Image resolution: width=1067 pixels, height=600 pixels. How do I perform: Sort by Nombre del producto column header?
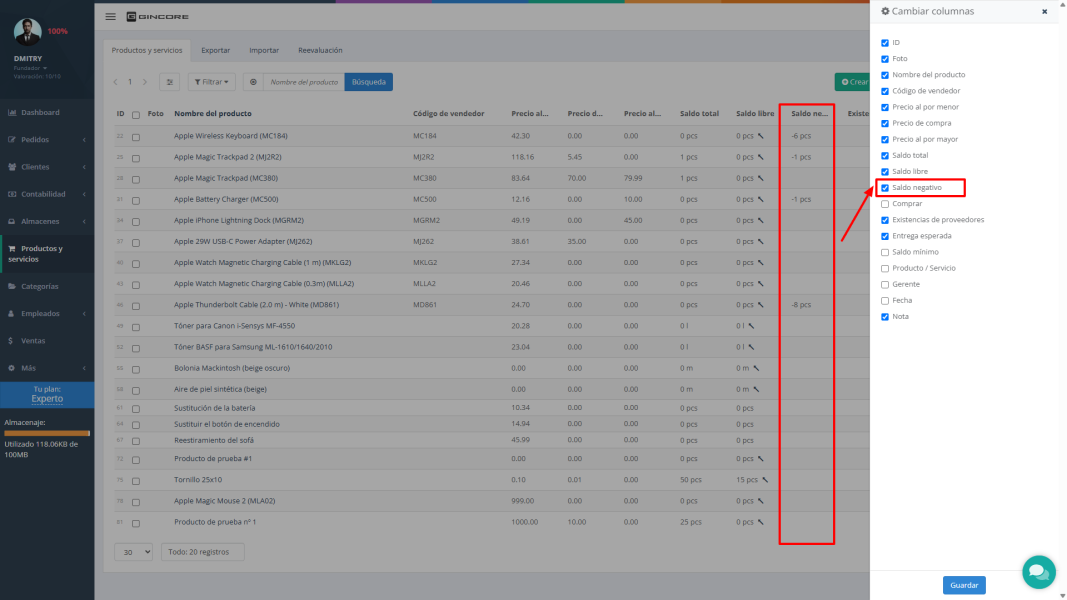click(212, 114)
